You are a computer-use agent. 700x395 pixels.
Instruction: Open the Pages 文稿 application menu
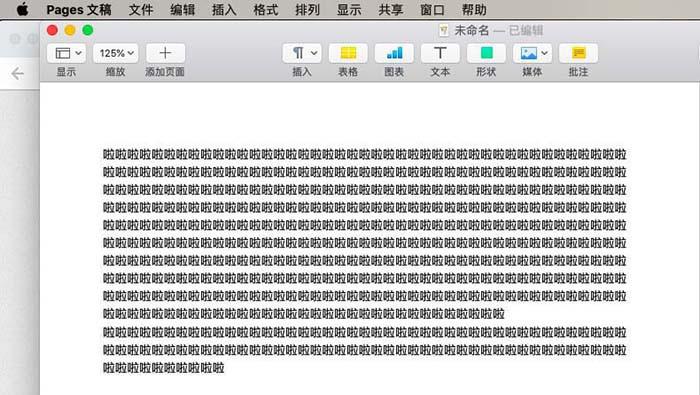(79, 9)
